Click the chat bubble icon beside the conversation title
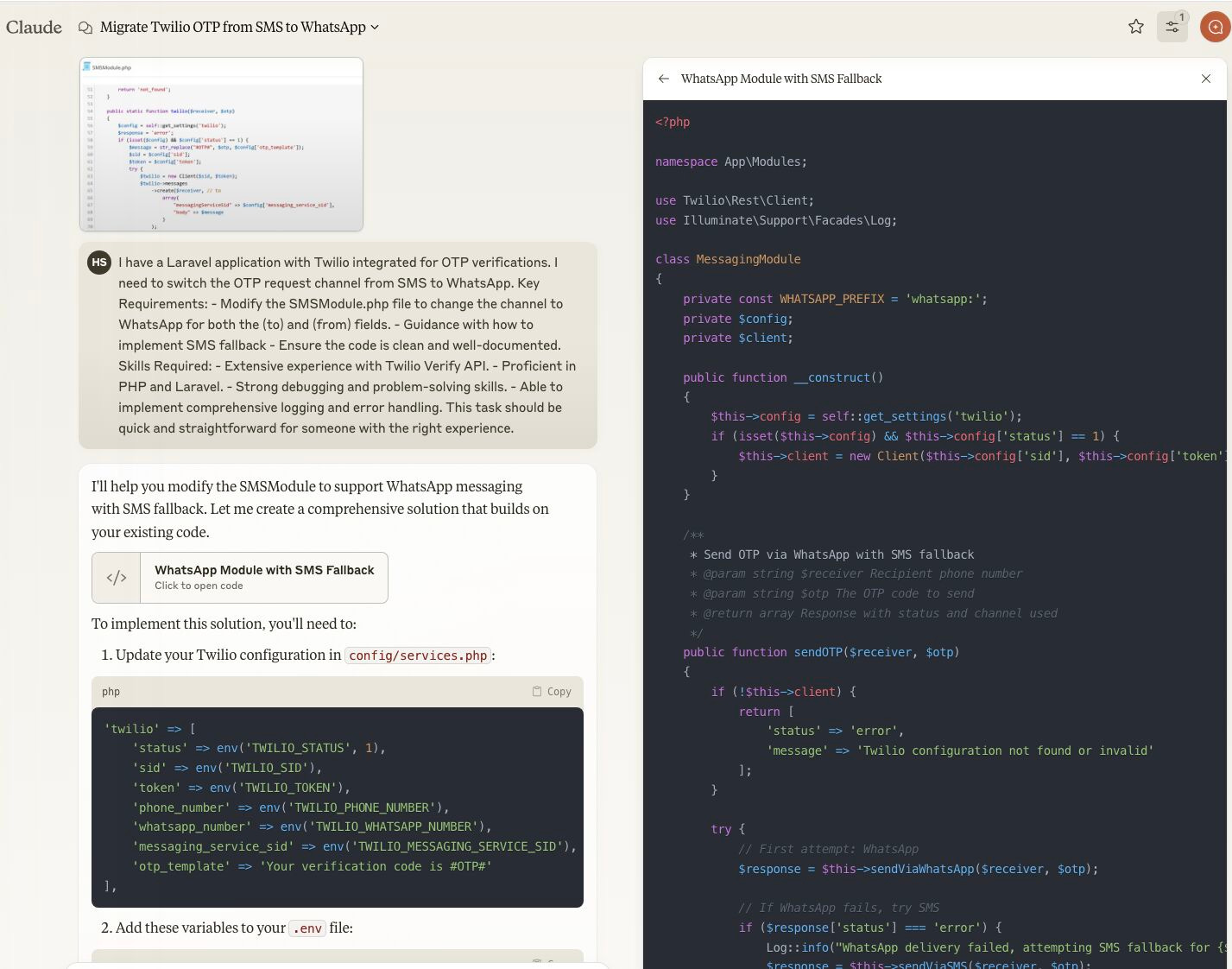The width and height of the screenshot is (1232, 969). point(85,28)
